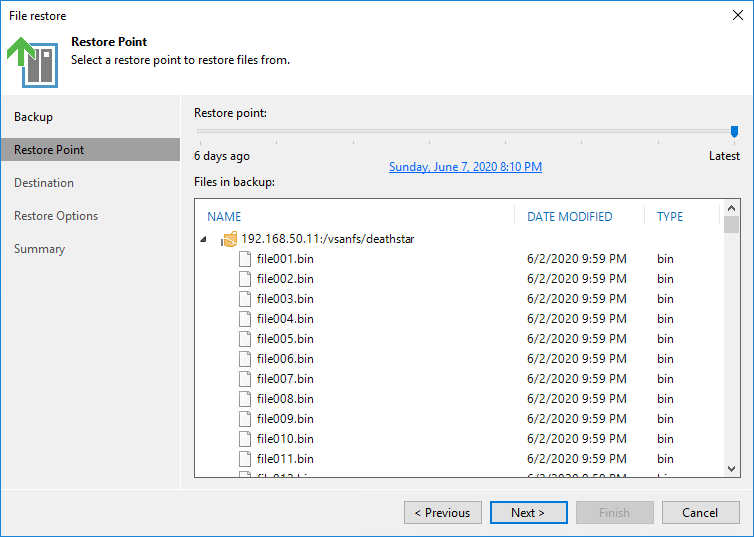Click the '6 days ago' slider label
754x537 pixels.
point(222,156)
